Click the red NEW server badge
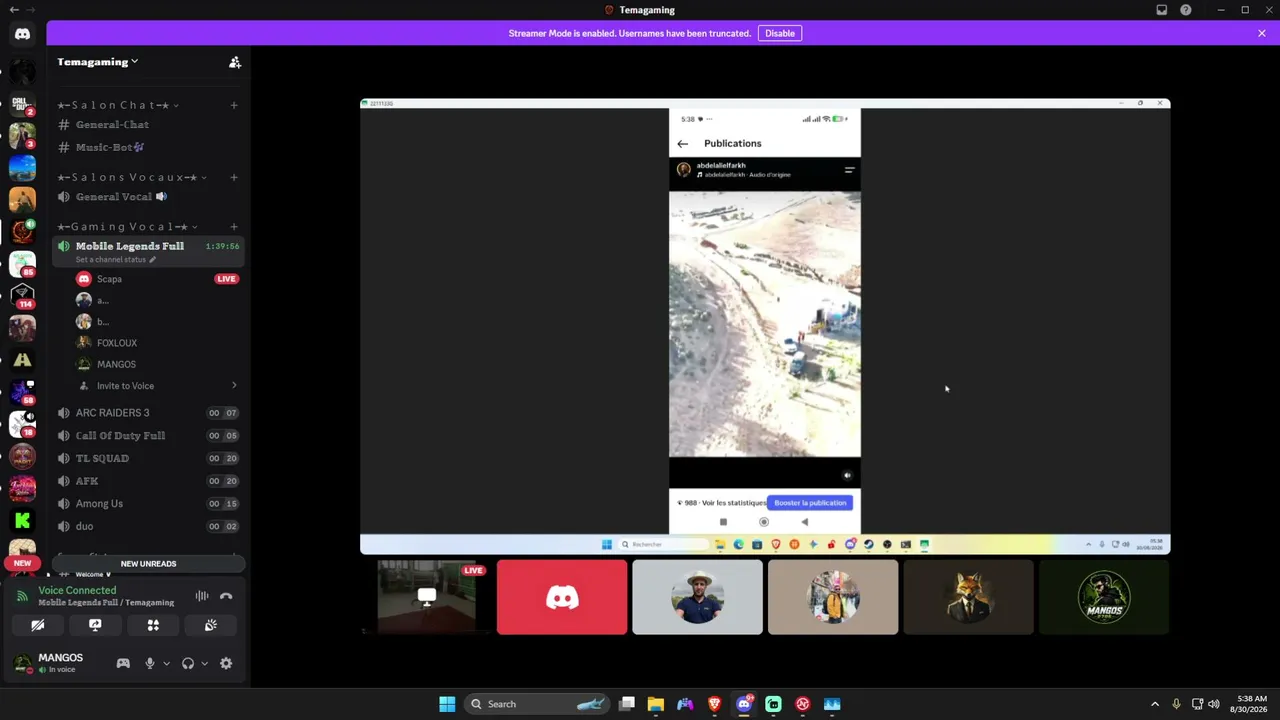Image resolution: width=1280 pixels, height=720 pixels. pyautogui.click(x=22, y=563)
